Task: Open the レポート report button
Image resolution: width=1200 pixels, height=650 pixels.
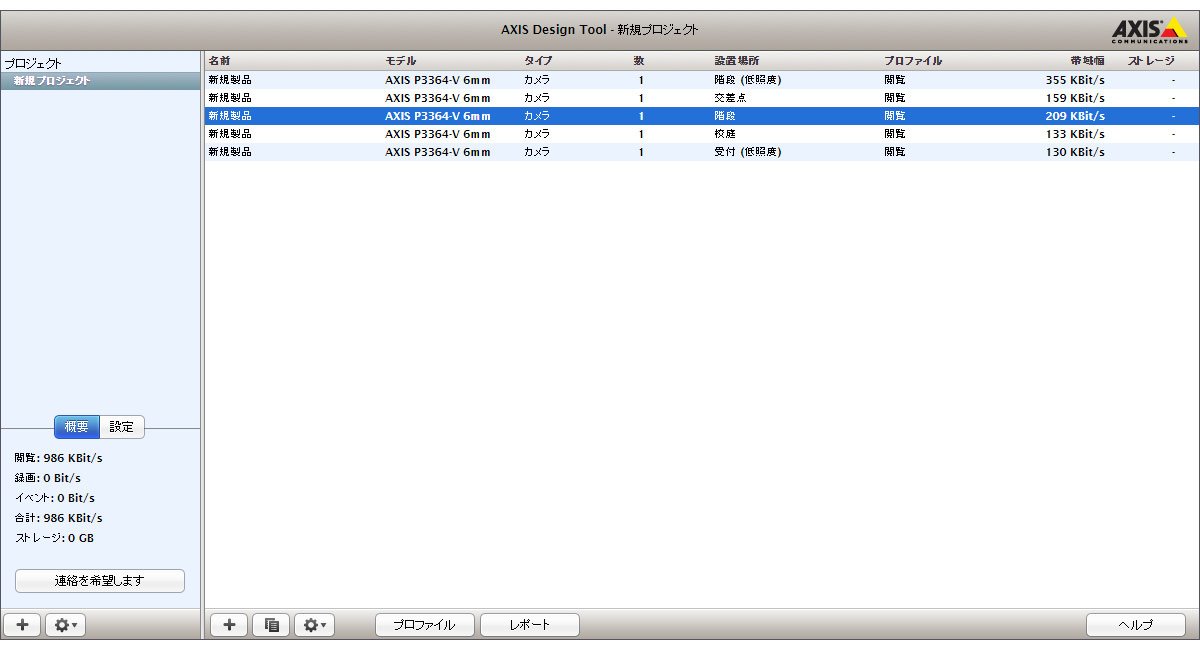Action: (x=530, y=625)
